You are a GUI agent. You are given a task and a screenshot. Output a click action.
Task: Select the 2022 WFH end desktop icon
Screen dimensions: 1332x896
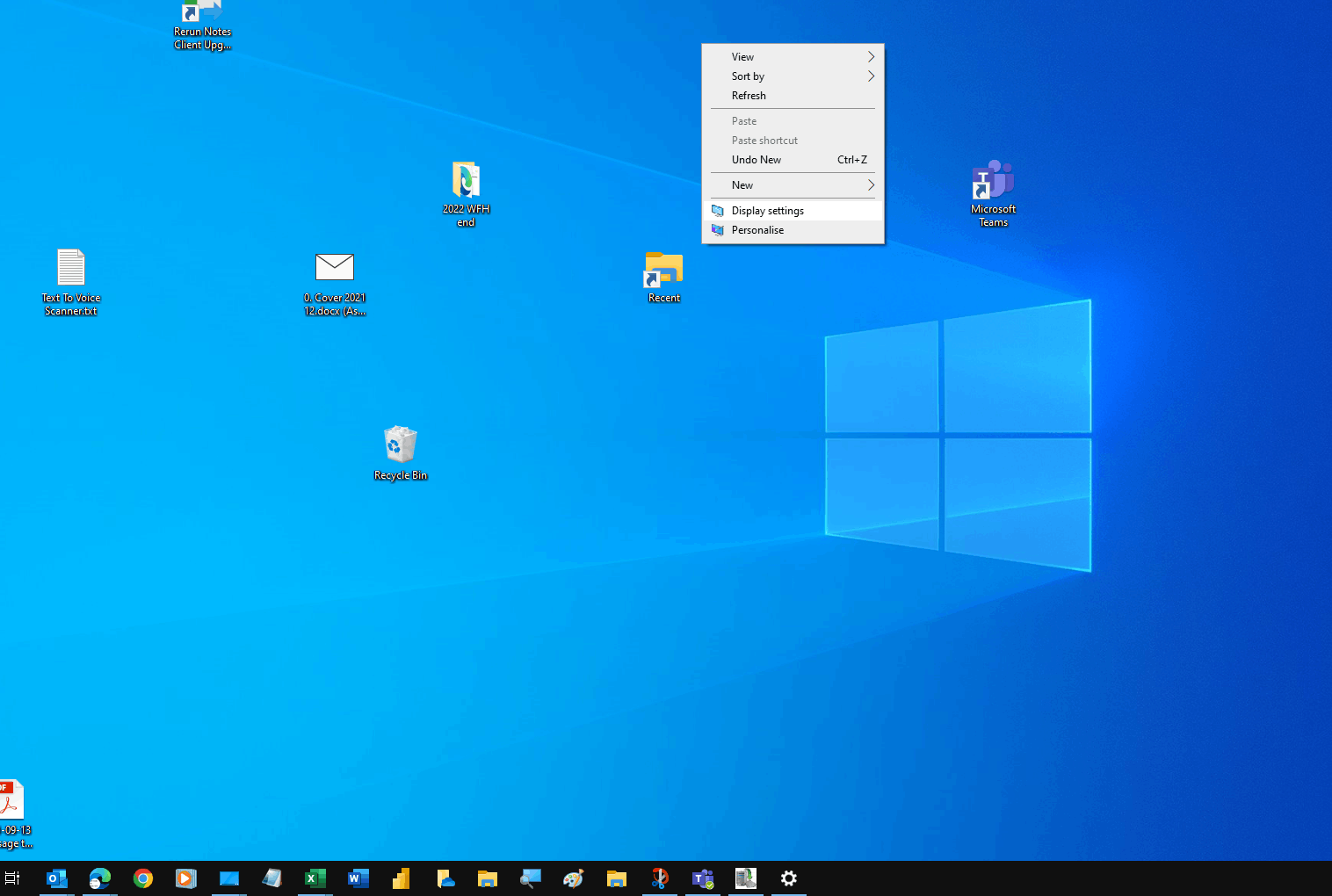coord(466,194)
